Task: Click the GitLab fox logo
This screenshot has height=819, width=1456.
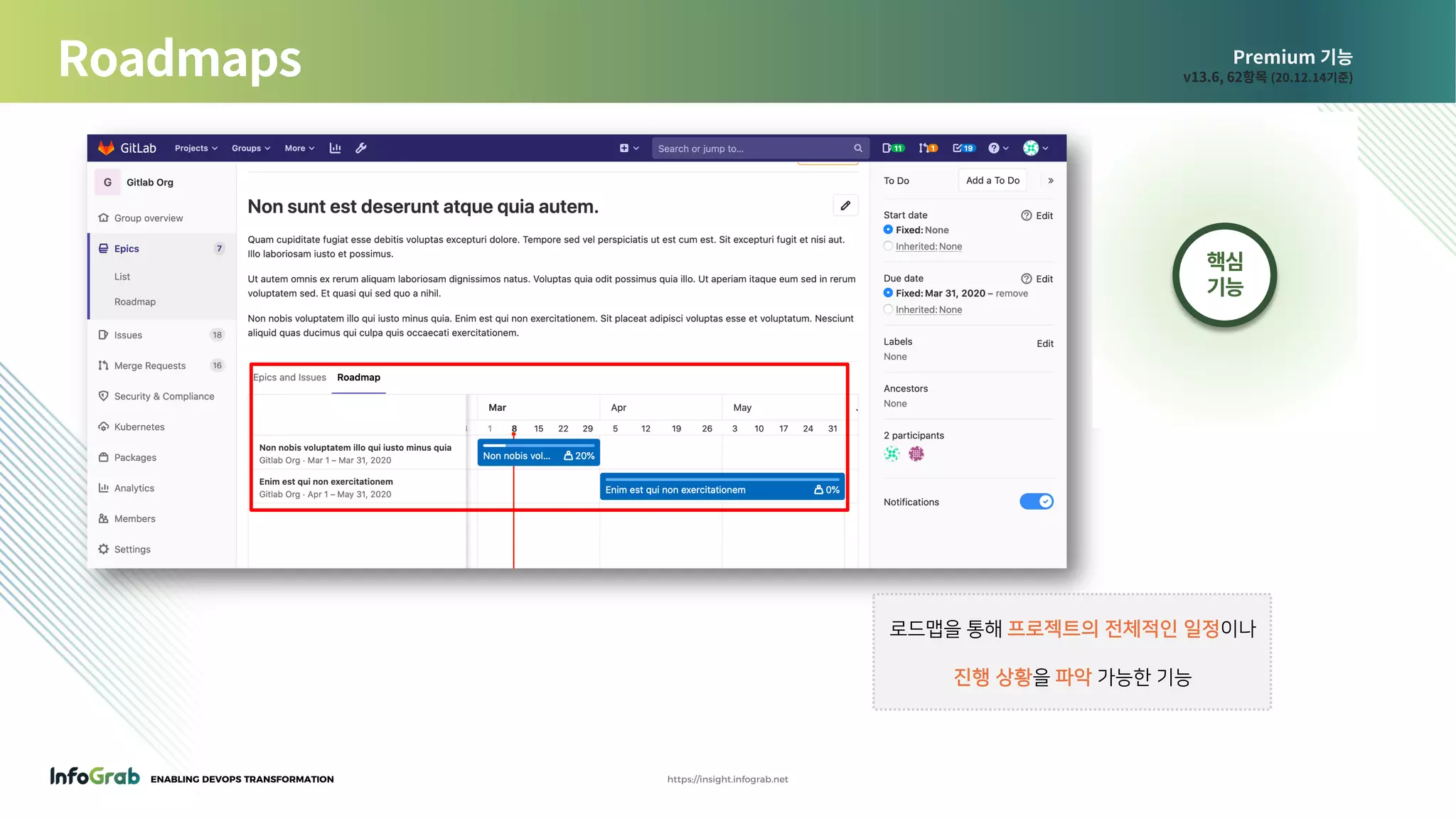Action: click(106, 148)
